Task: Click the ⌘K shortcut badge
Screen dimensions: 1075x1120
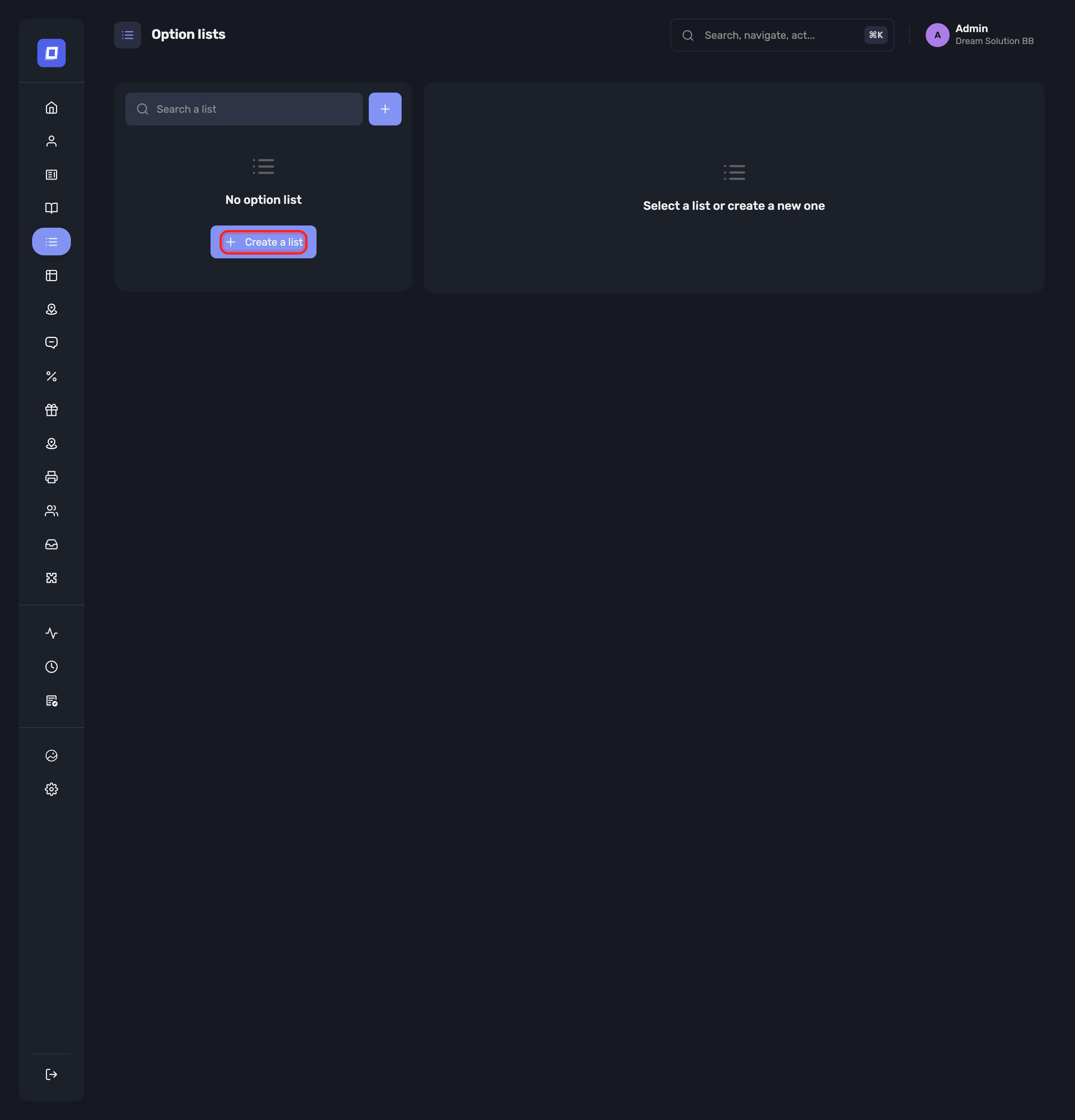Action: pos(876,35)
